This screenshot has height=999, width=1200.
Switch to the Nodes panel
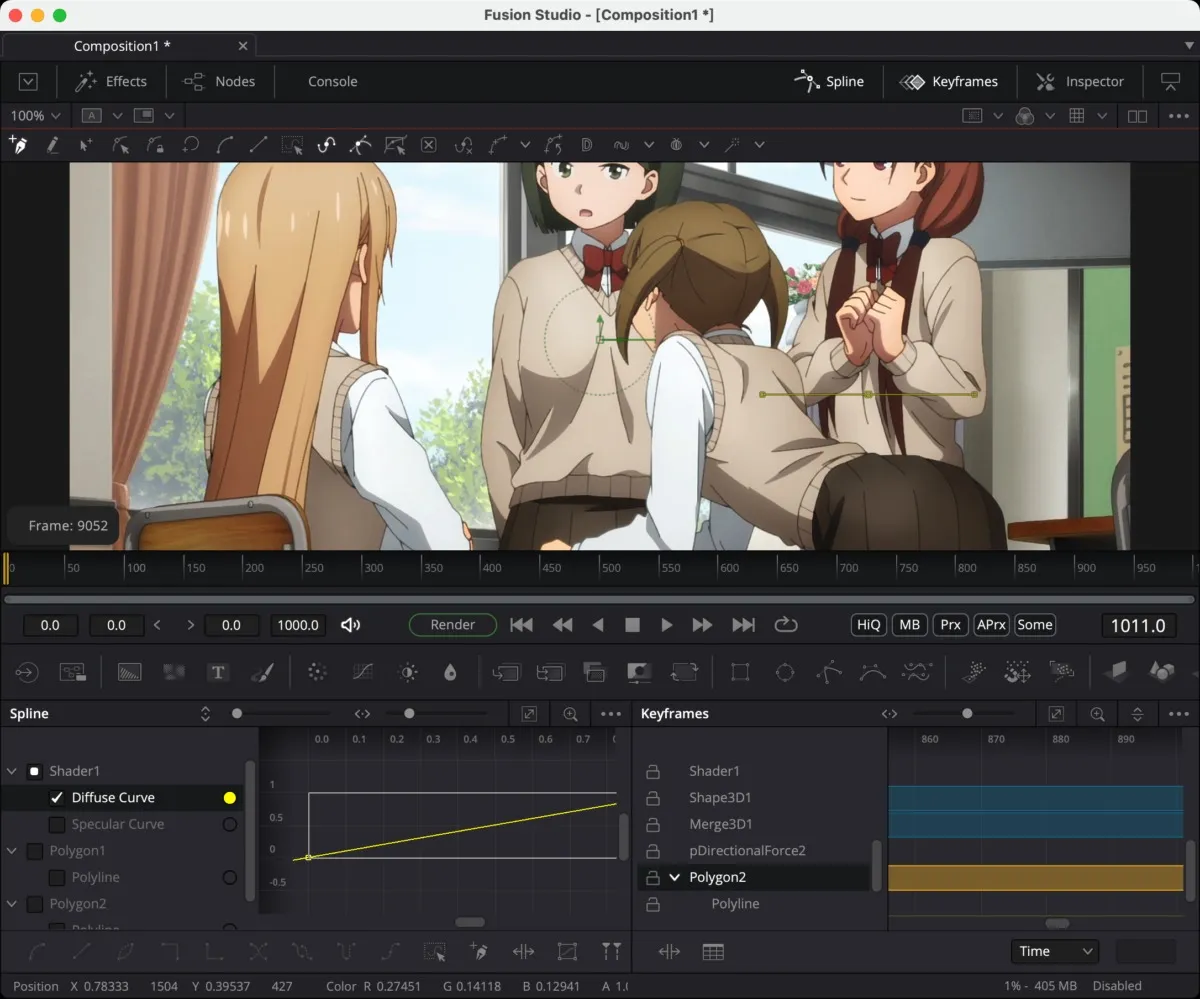coord(219,82)
